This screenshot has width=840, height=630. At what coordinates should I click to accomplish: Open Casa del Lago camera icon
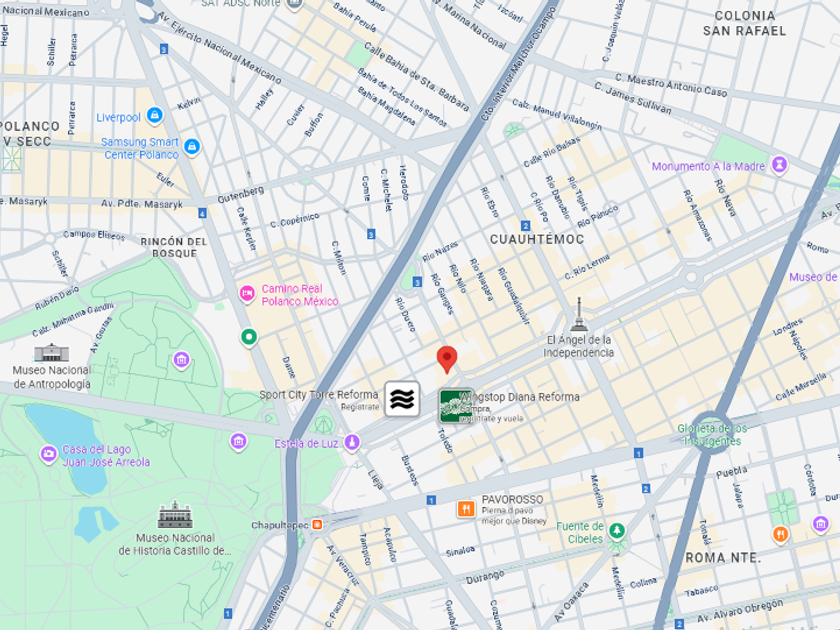[x=48, y=454]
